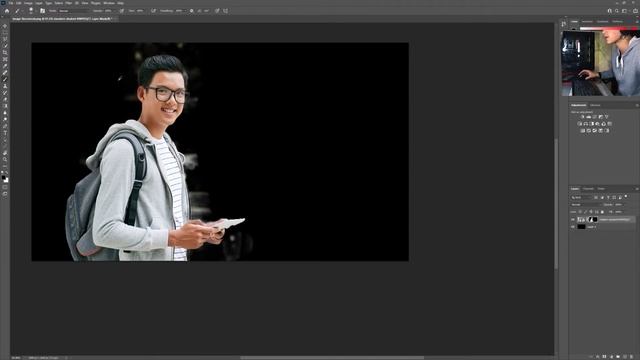Select the Hand tool
Image resolution: width=640 pixels, height=360 pixels.
(x=5, y=153)
